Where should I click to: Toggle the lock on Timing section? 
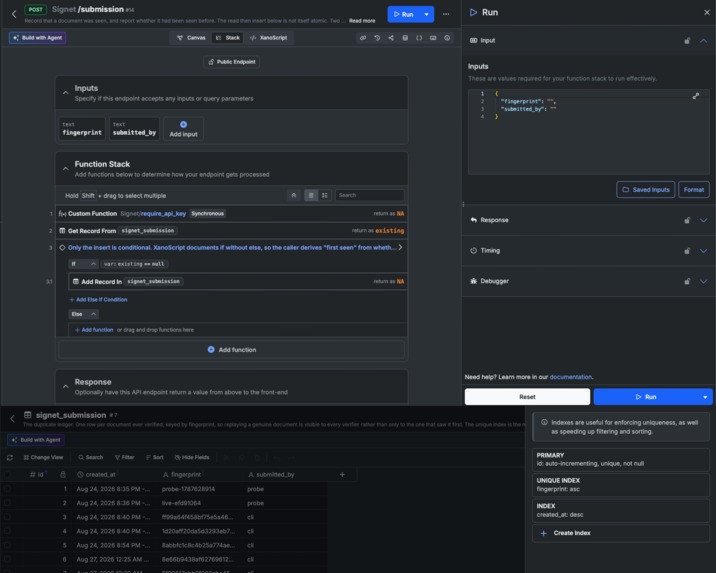(687, 251)
